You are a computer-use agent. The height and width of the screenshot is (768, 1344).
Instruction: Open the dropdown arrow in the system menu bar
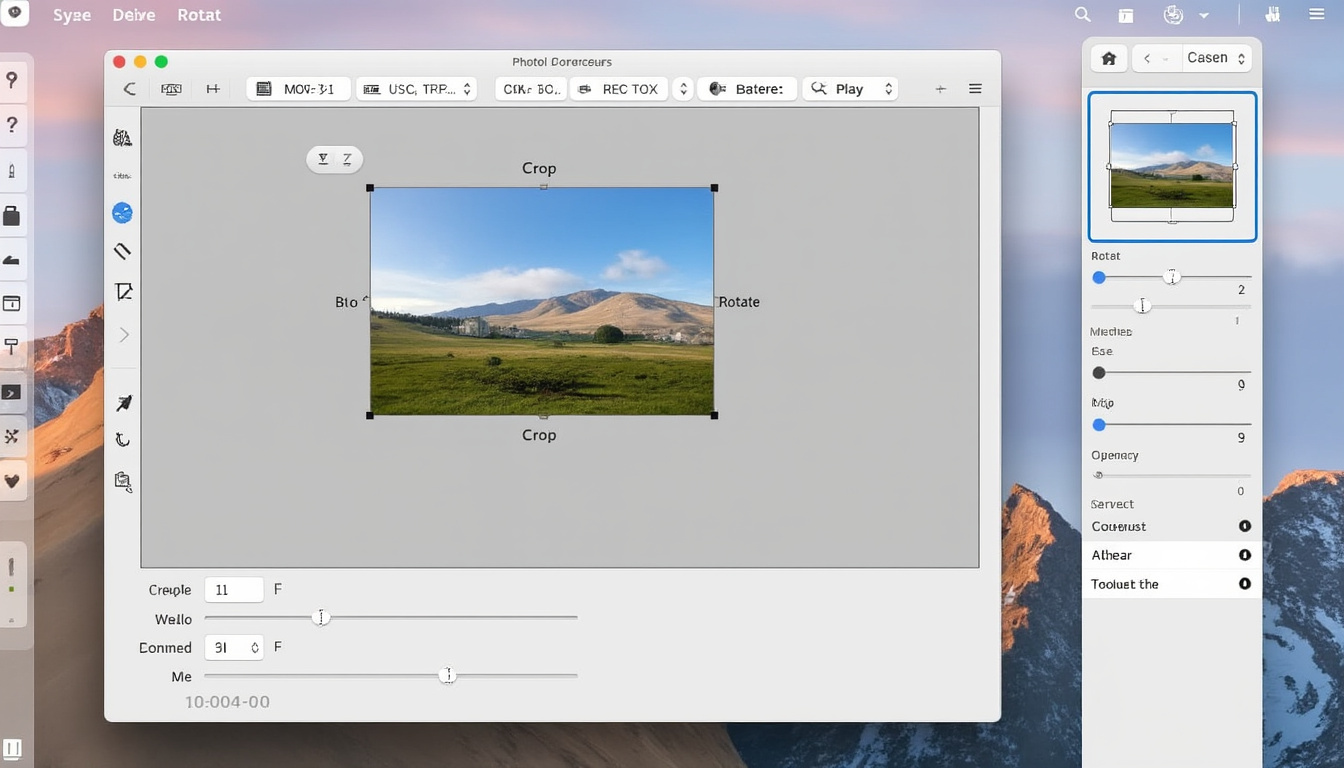click(1204, 15)
